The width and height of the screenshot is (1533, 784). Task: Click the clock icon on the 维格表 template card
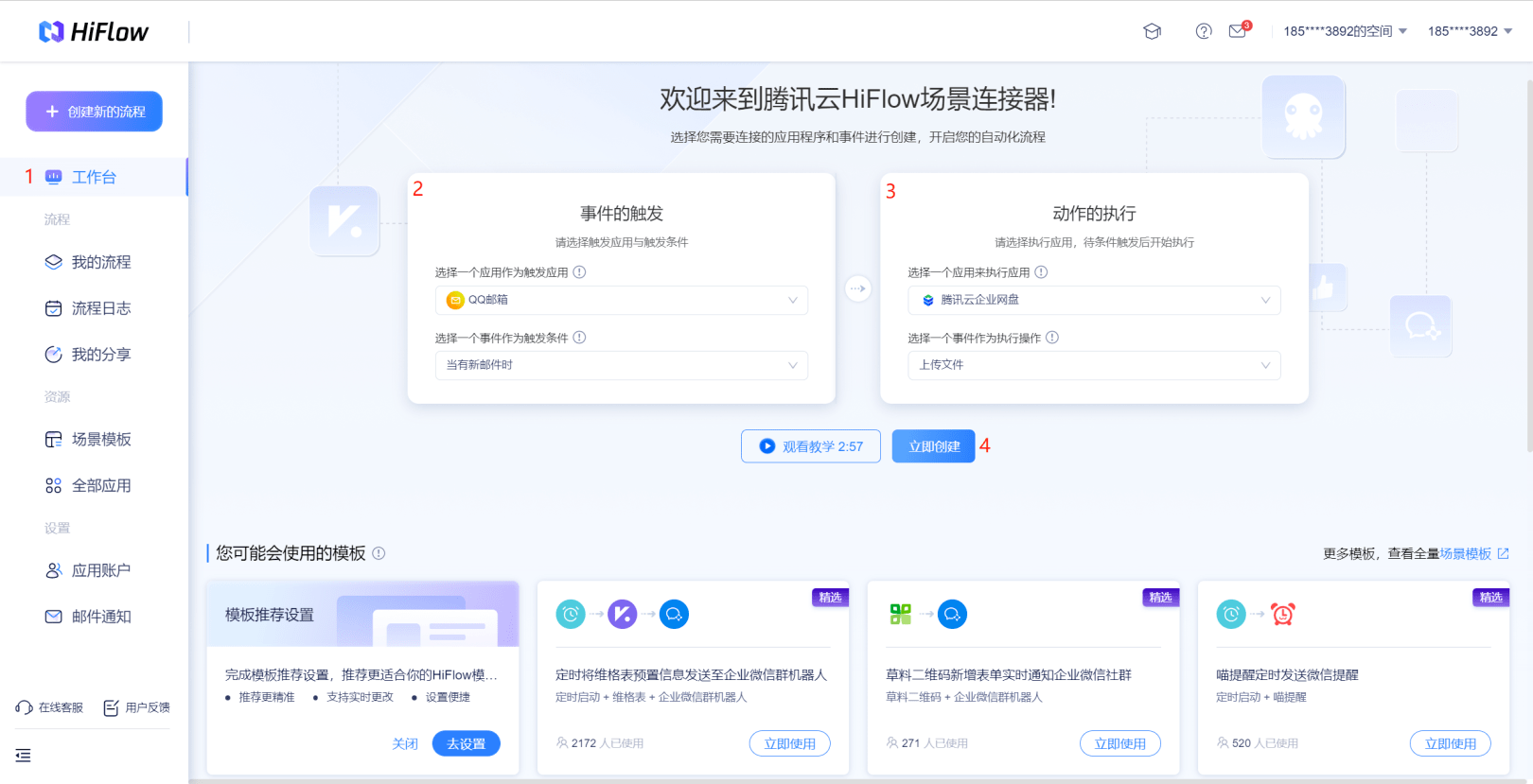pos(571,615)
